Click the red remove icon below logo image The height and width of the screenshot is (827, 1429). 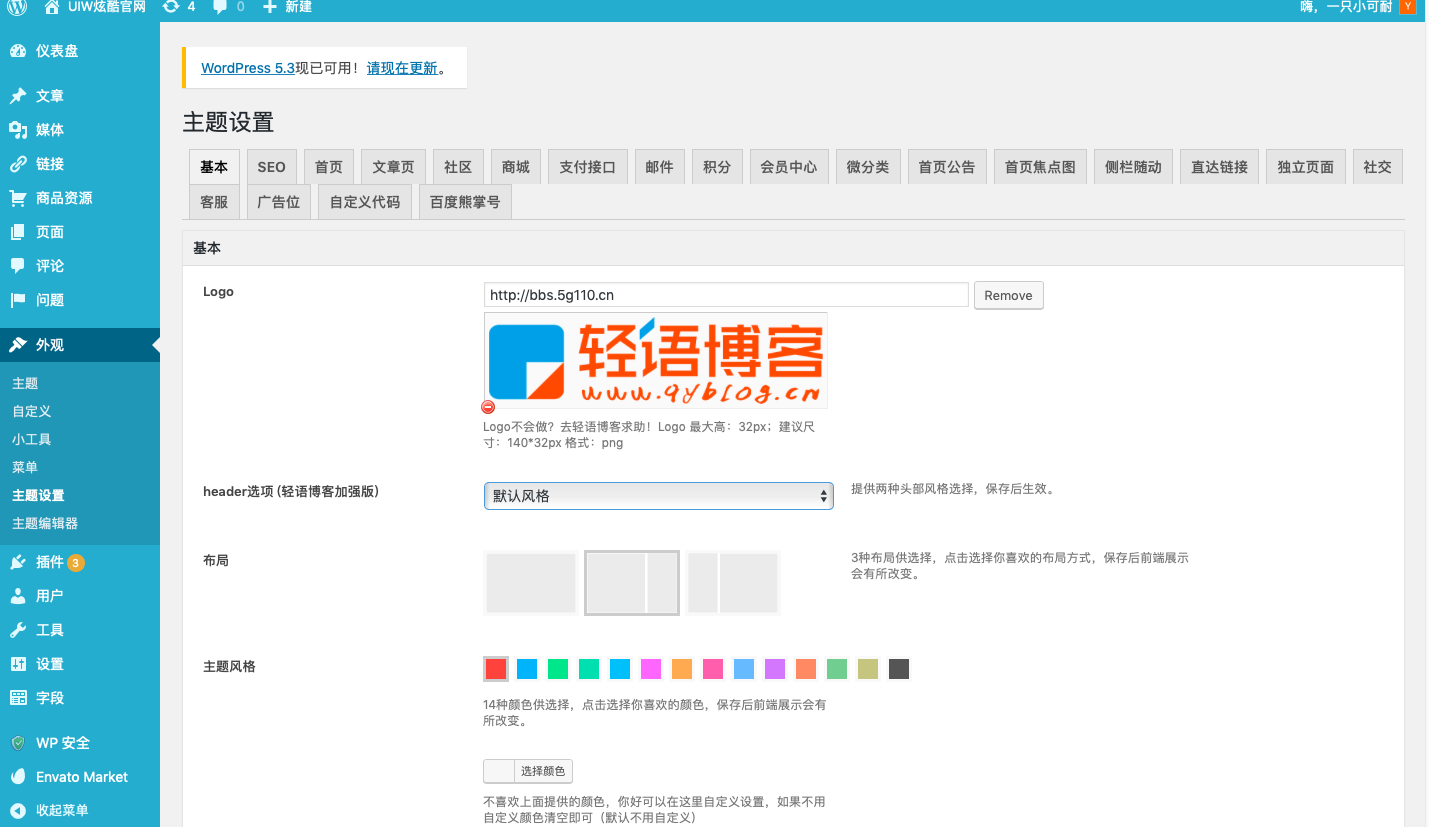[x=488, y=407]
